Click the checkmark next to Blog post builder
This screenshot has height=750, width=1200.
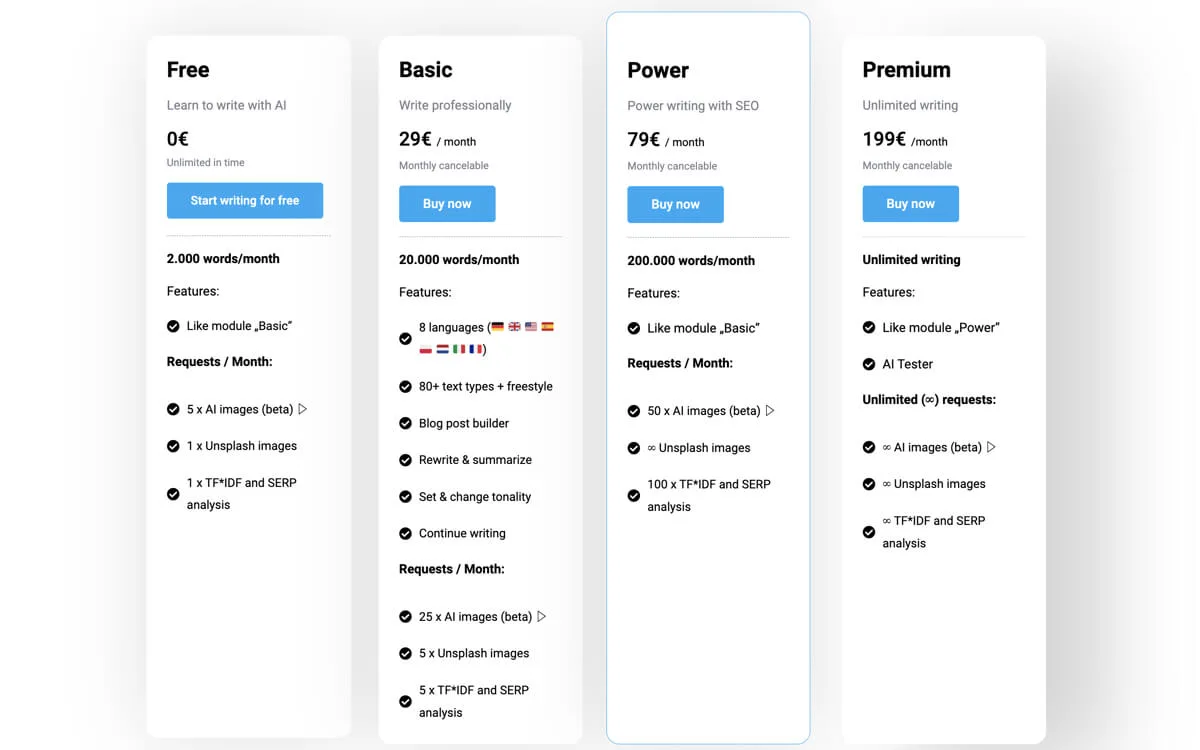point(405,423)
